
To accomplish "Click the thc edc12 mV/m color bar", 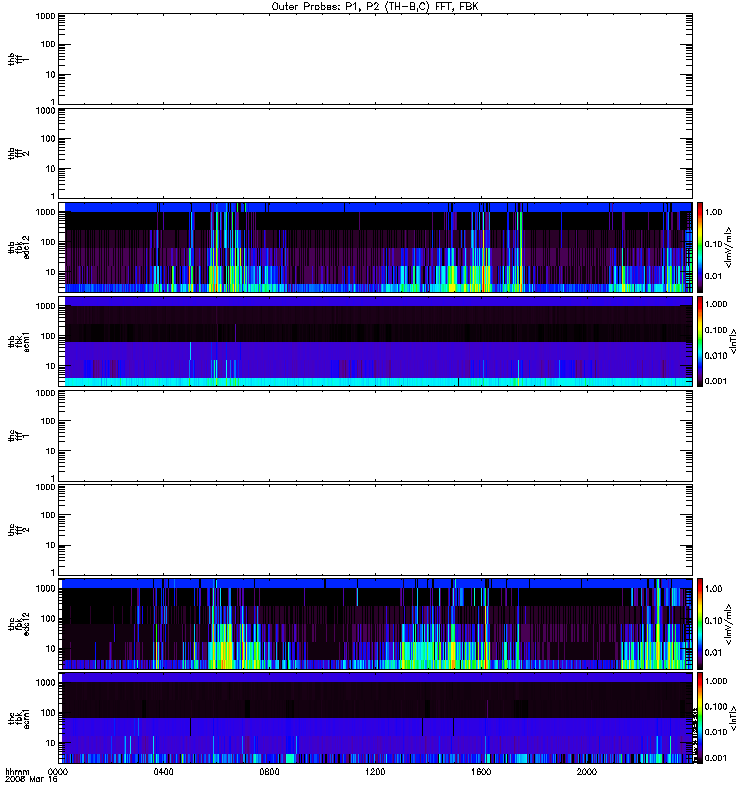I will pos(700,624).
